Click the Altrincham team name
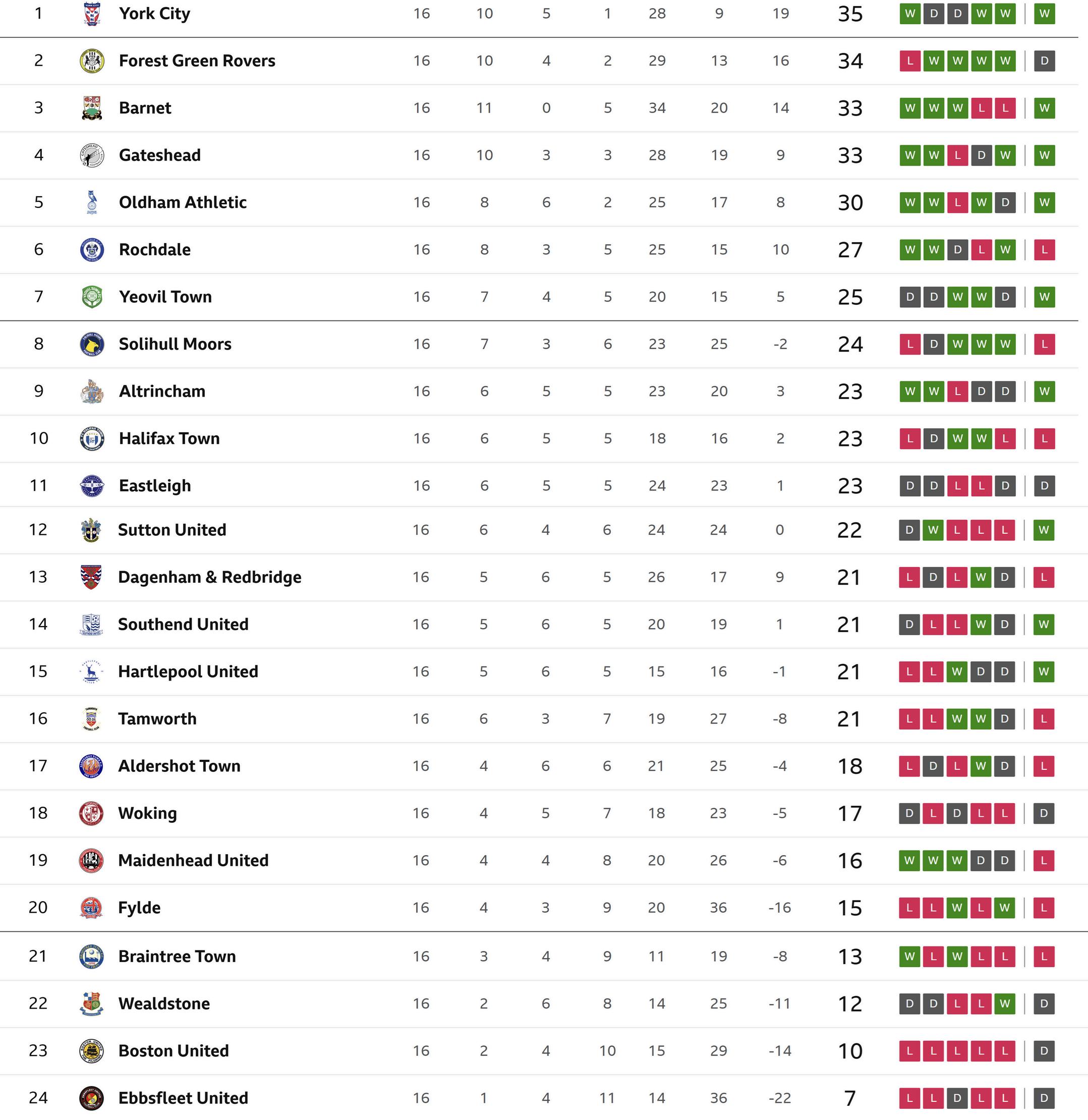The height and width of the screenshot is (1120, 1088). click(162, 391)
